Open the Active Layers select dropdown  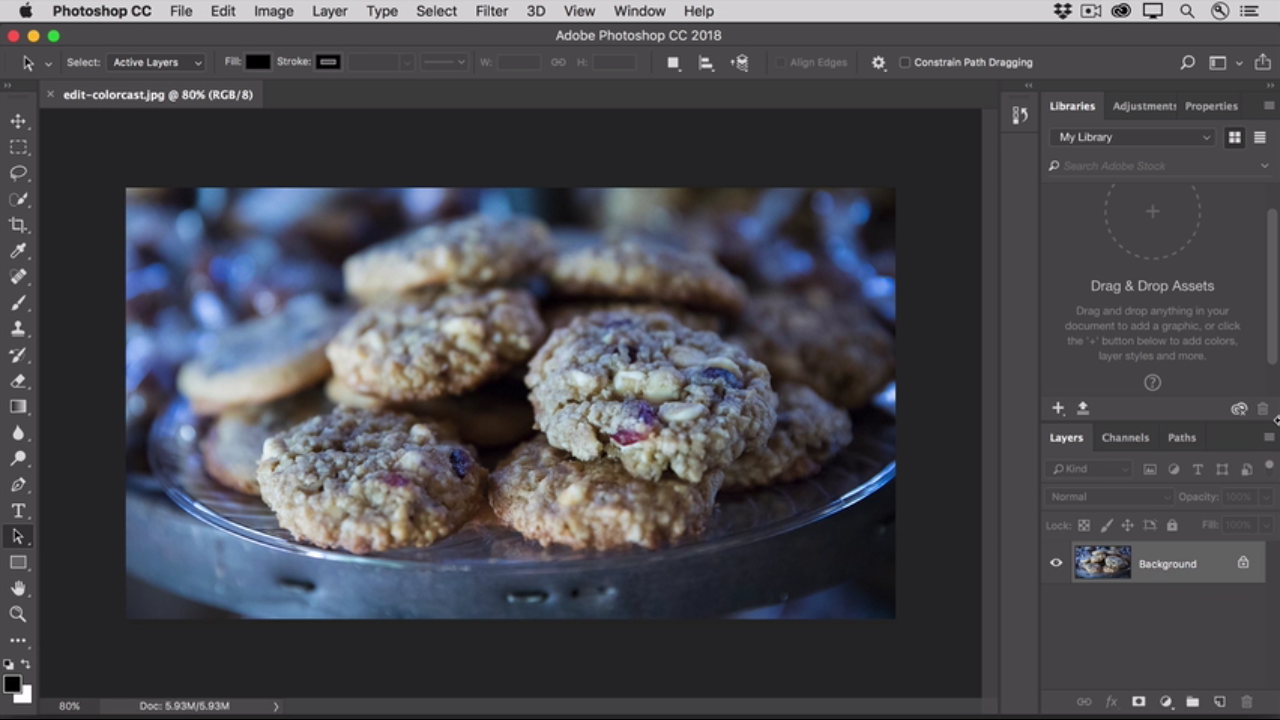(x=156, y=62)
